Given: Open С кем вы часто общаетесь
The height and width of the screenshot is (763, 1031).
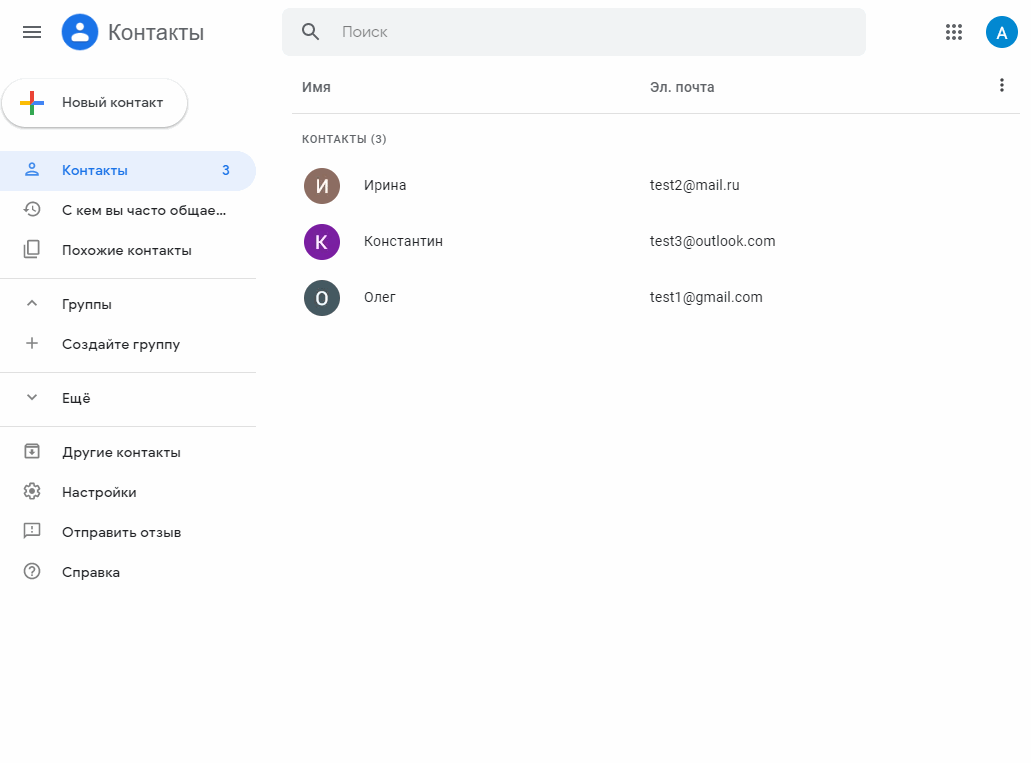Looking at the screenshot, I should click(128, 210).
